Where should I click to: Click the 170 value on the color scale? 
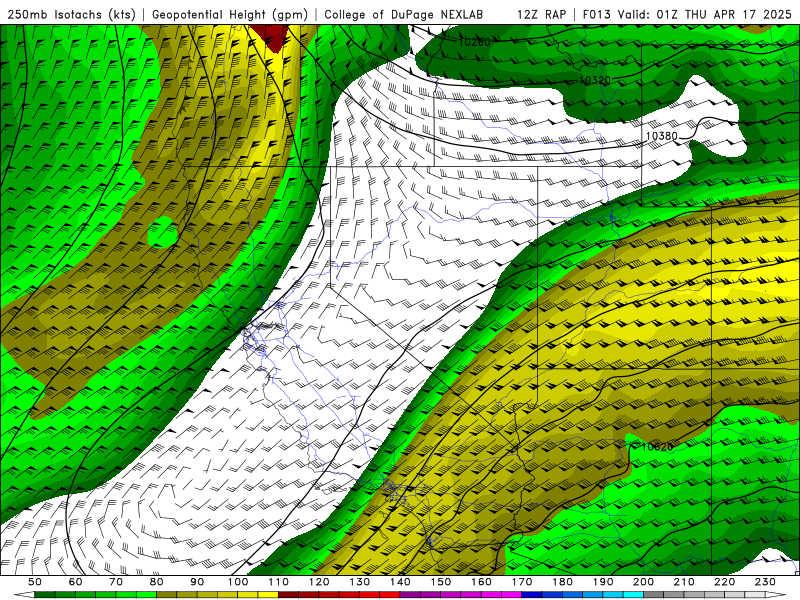[x=522, y=582]
